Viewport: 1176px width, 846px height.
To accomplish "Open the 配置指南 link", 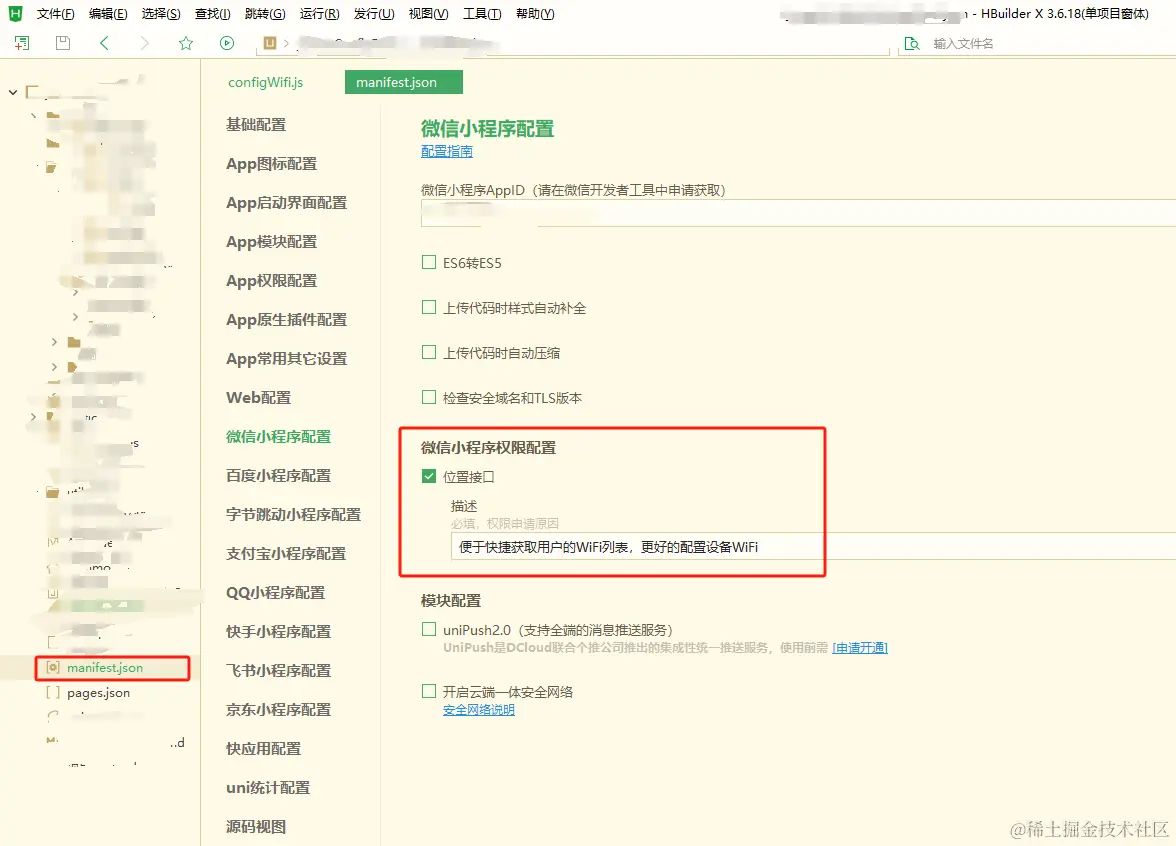I will 447,152.
